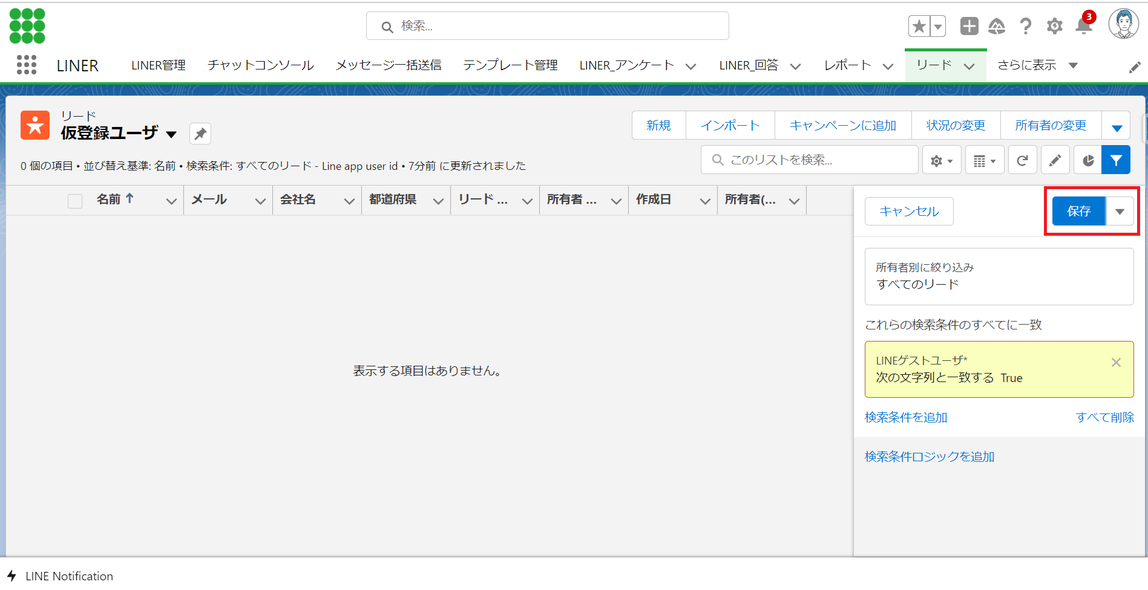The height and width of the screenshot is (590, 1148).
Task: Open the メール column menu chevron
Action: (x=260, y=201)
